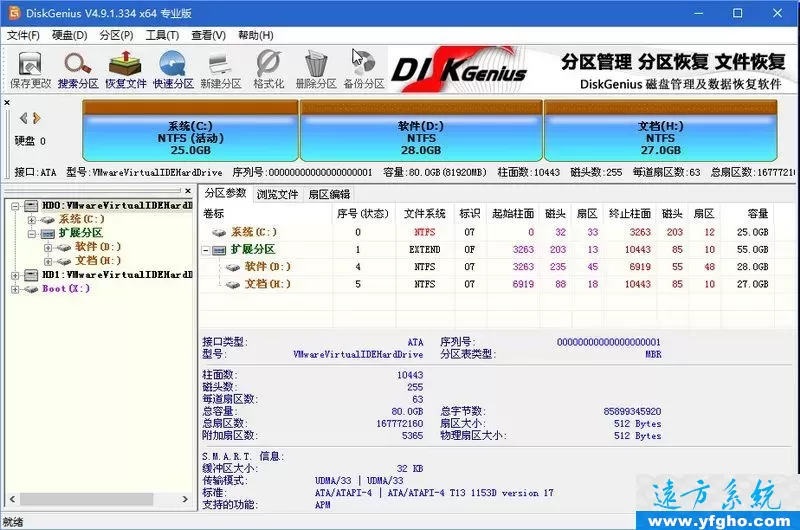This screenshot has width=800, height=530.
Task: Click the 系统(C:) drive icon in tree
Action: click(48, 220)
